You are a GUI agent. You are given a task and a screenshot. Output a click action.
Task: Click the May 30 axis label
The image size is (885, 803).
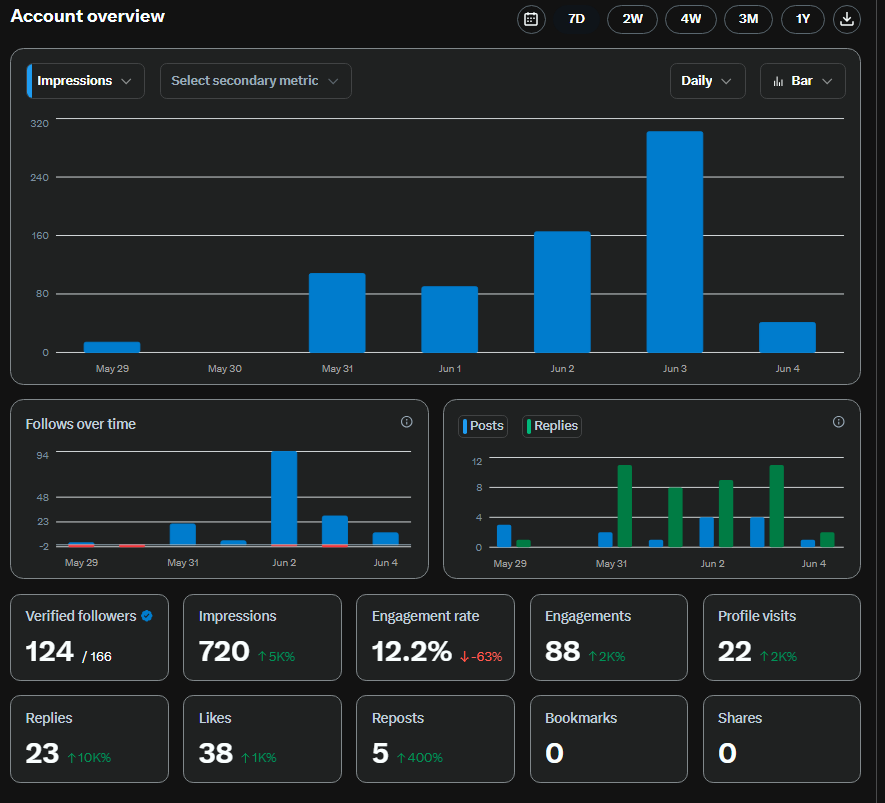point(225,368)
